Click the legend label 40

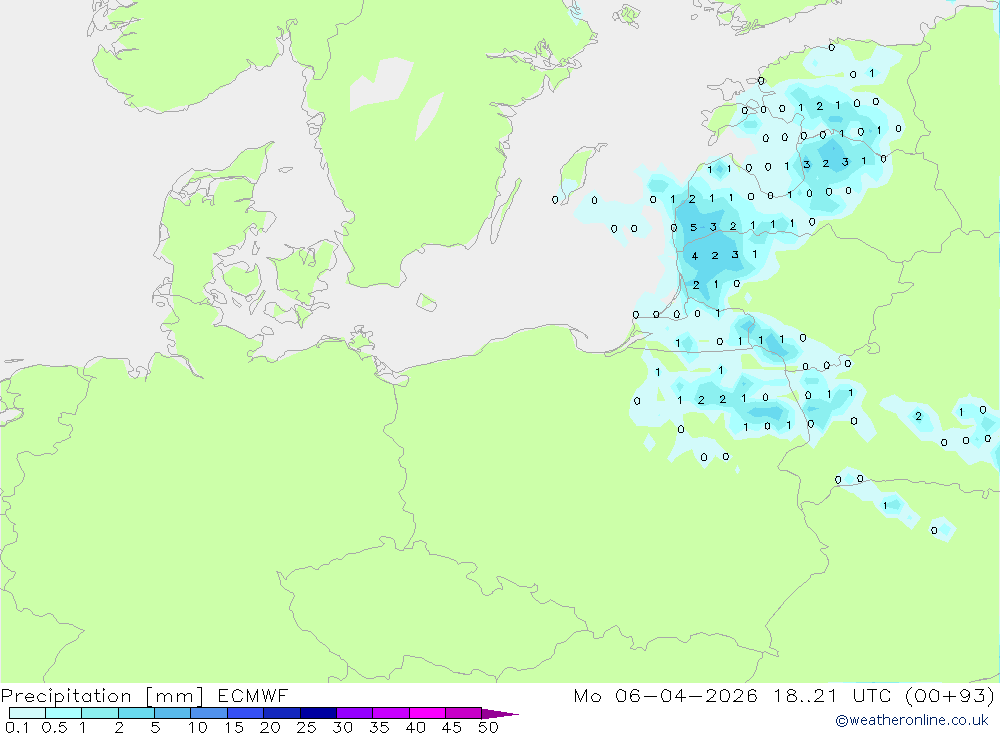pyautogui.click(x=416, y=727)
